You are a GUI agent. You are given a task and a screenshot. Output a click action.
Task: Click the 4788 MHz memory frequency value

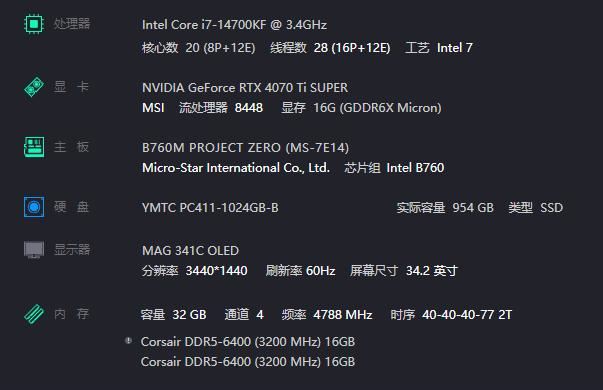click(x=343, y=315)
